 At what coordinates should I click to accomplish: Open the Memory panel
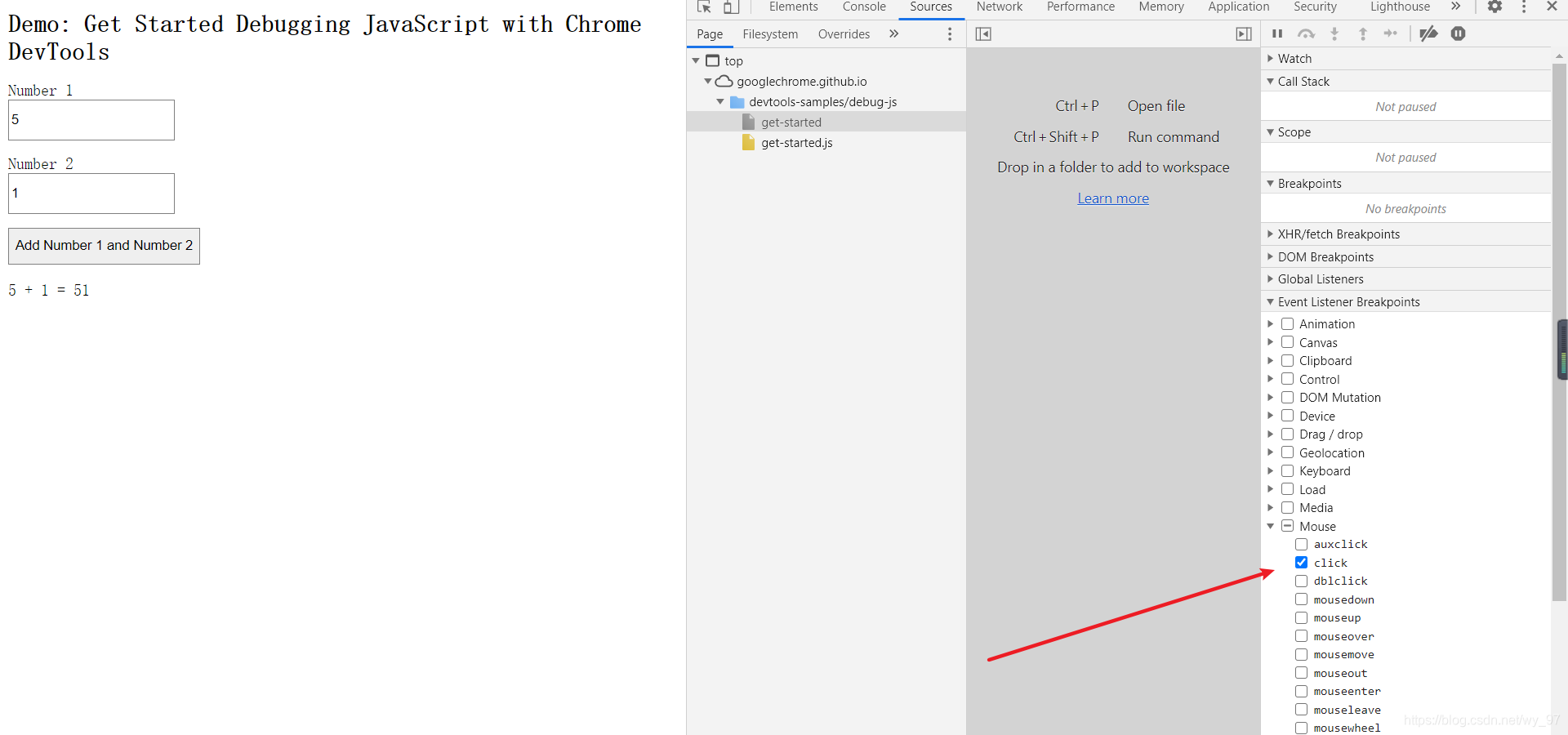pos(1161,7)
